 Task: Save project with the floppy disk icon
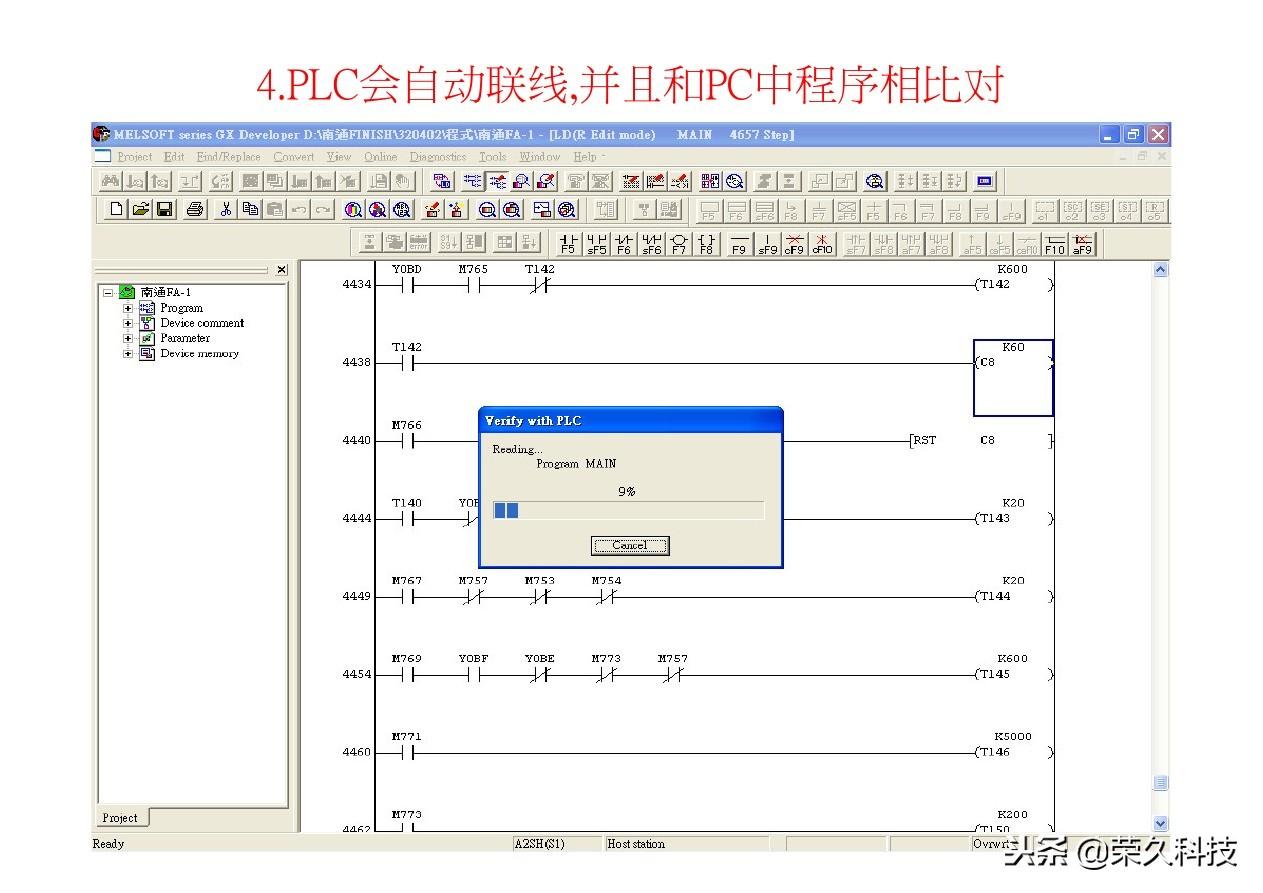(x=164, y=209)
